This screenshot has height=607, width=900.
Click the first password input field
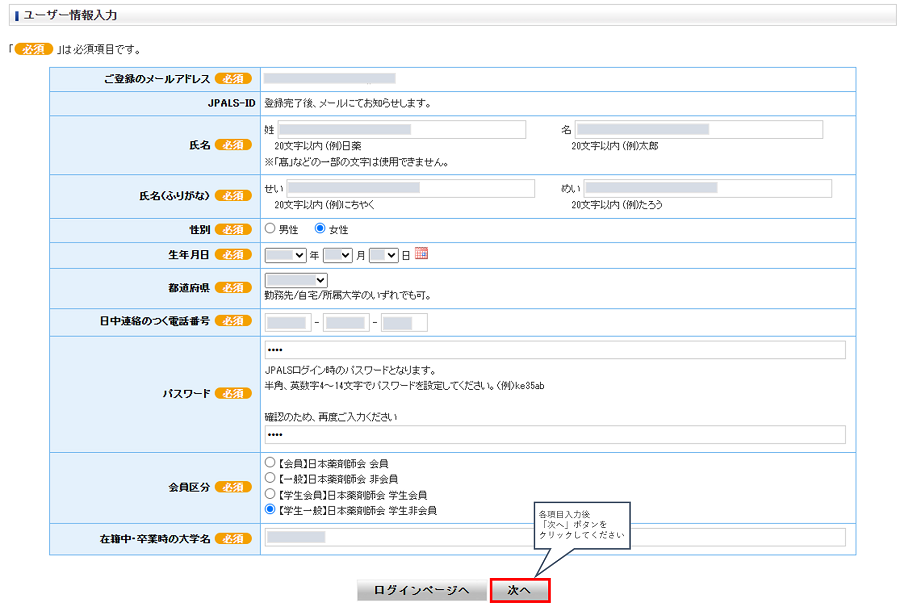(x=555, y=350)
